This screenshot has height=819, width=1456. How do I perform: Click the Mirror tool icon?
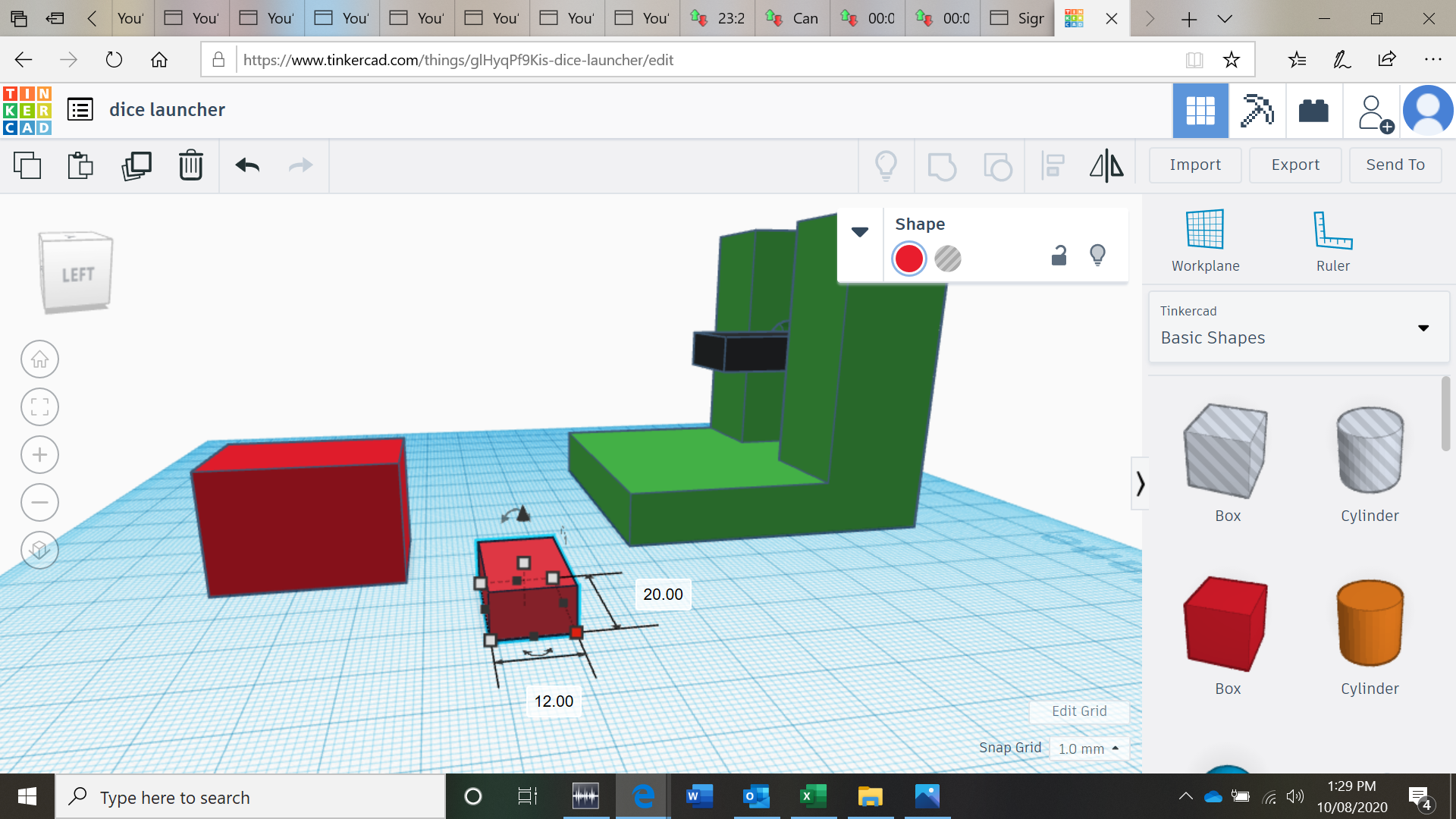tap(1107, 165)
